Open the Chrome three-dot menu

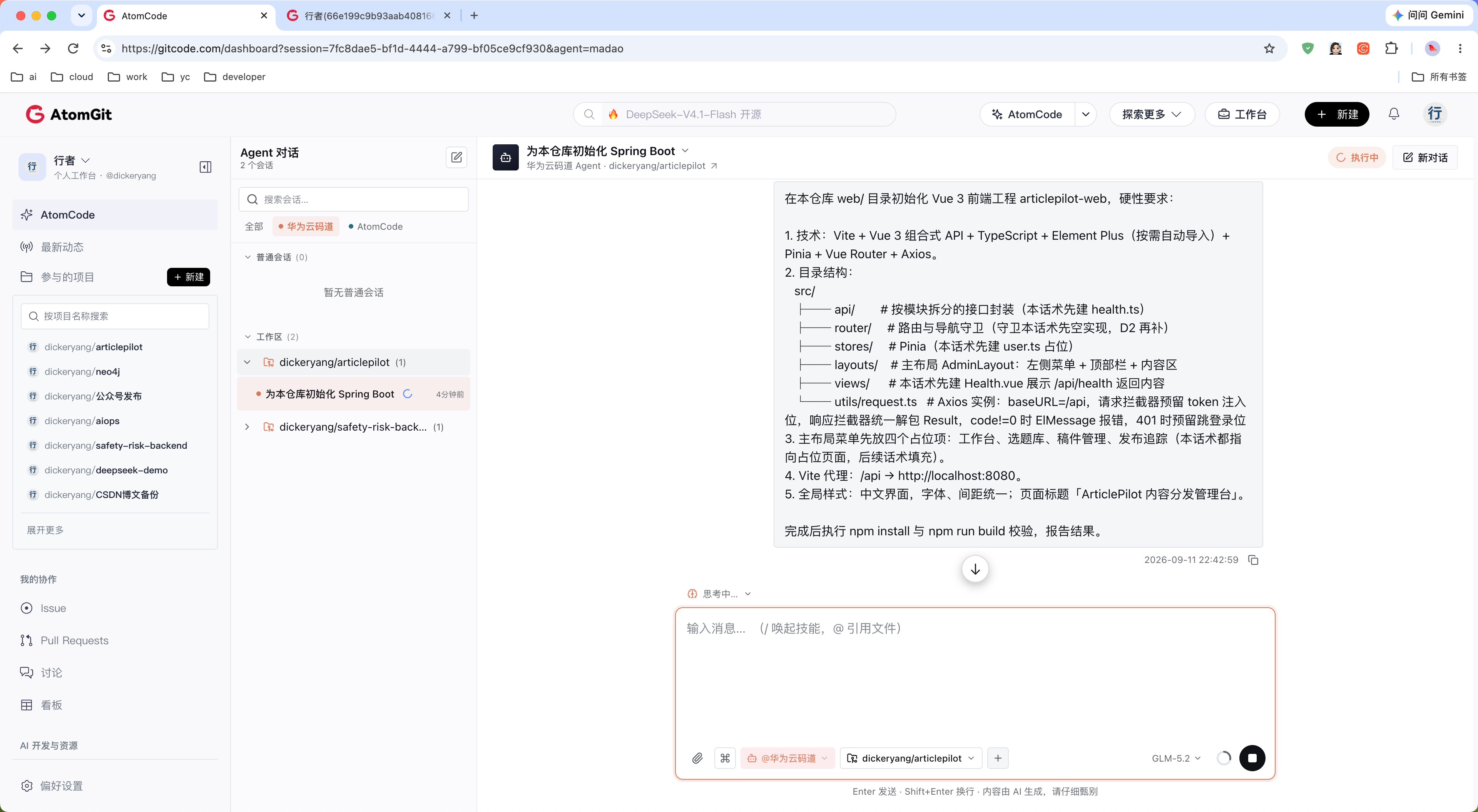click(1460, 49)
